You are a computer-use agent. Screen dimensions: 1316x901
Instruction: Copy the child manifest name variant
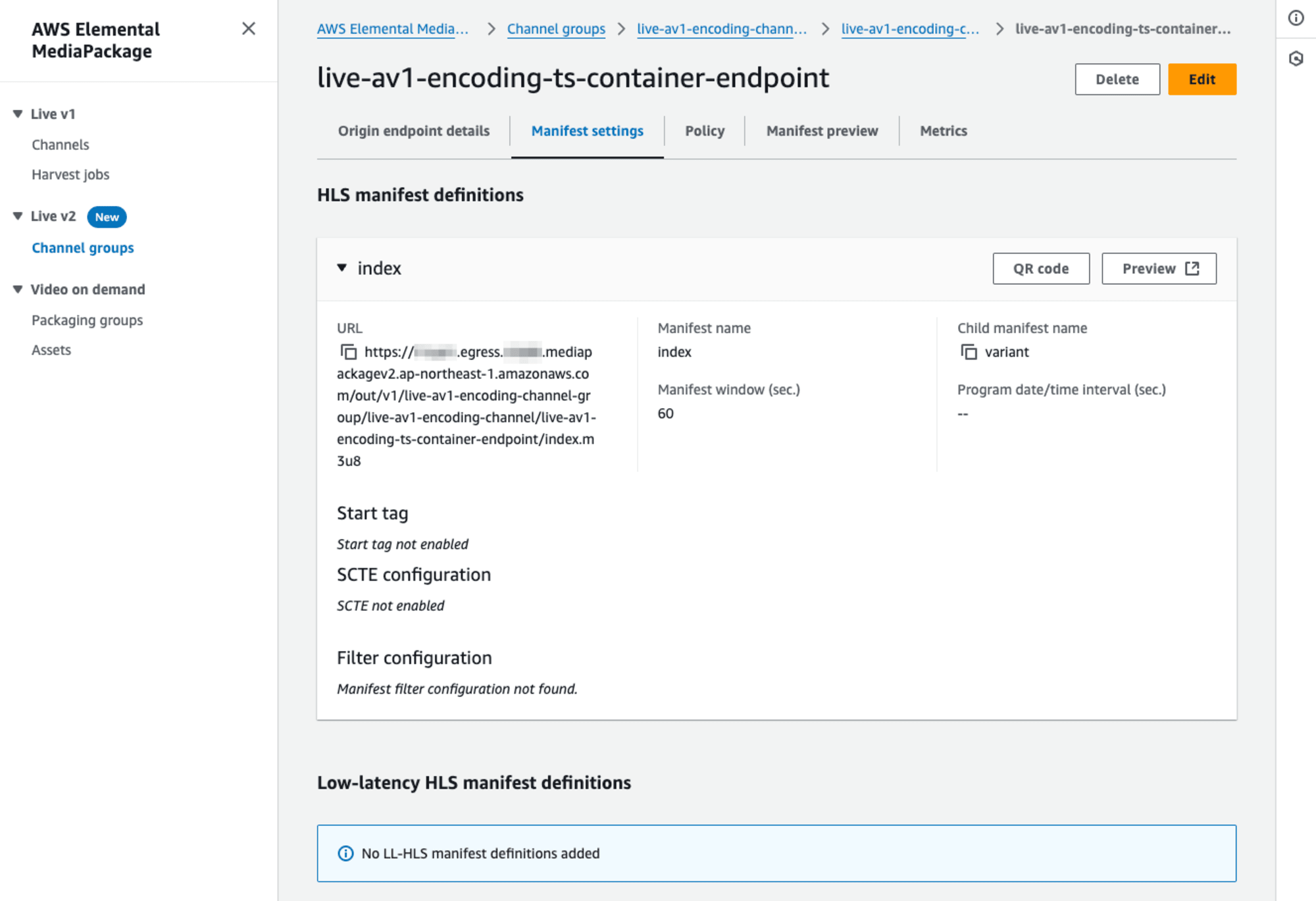coord(969,352)
